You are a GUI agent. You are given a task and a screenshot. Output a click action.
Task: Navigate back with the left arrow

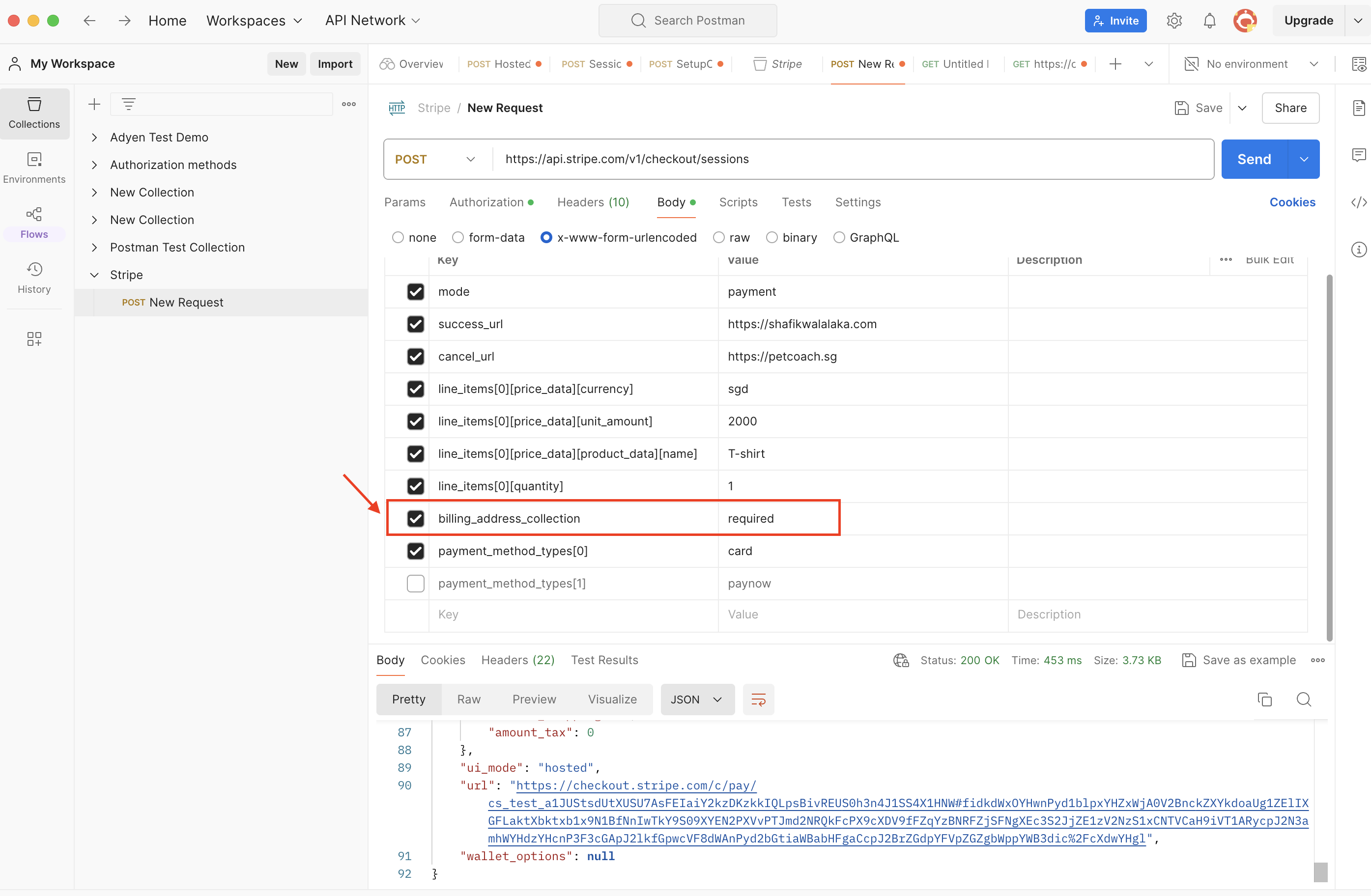(89, 21)
